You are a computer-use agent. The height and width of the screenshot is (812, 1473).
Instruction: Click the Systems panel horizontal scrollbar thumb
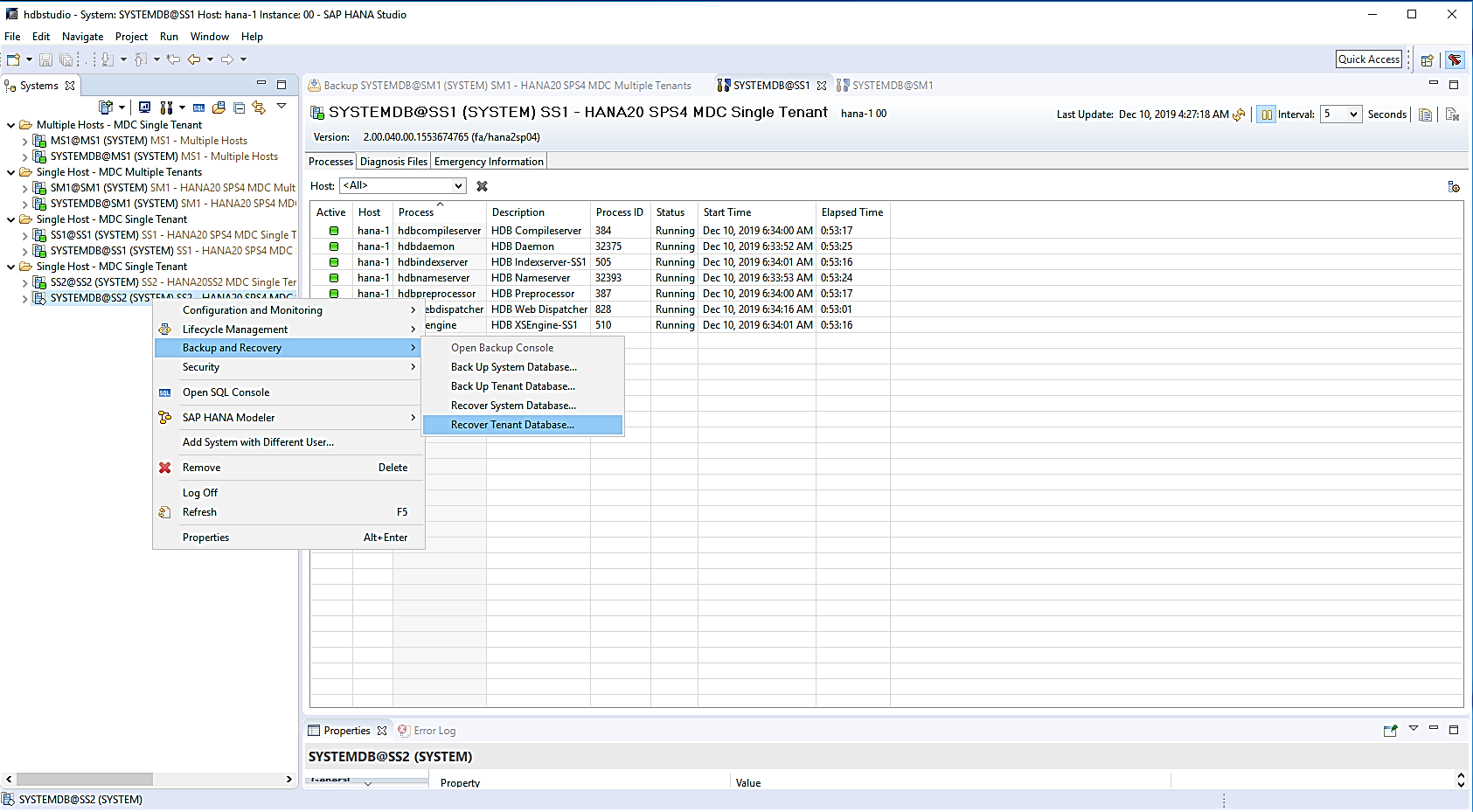tap(85, 779)
